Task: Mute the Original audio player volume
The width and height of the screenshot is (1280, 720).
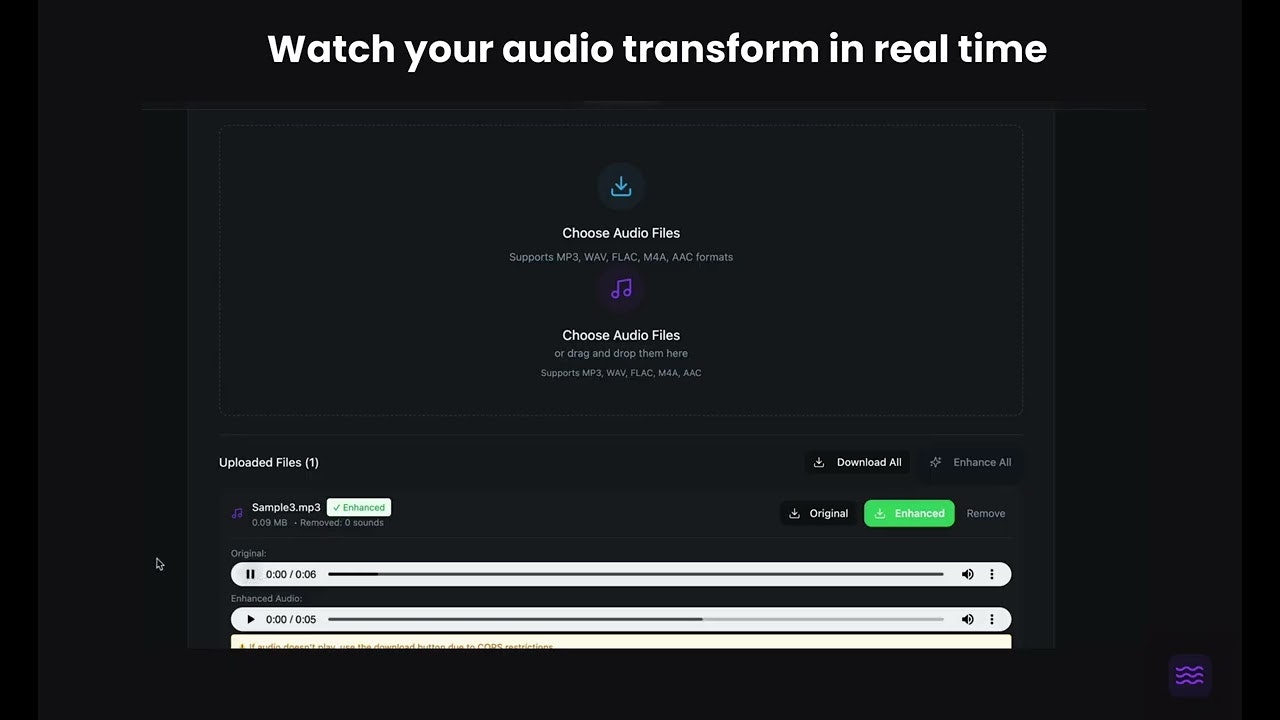Action: (967, 574)
